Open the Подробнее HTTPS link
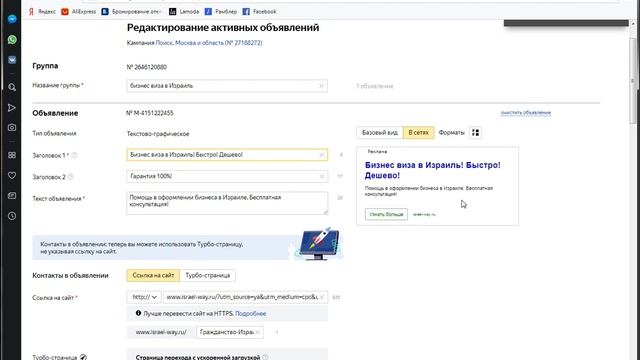 tap(251, 313)
